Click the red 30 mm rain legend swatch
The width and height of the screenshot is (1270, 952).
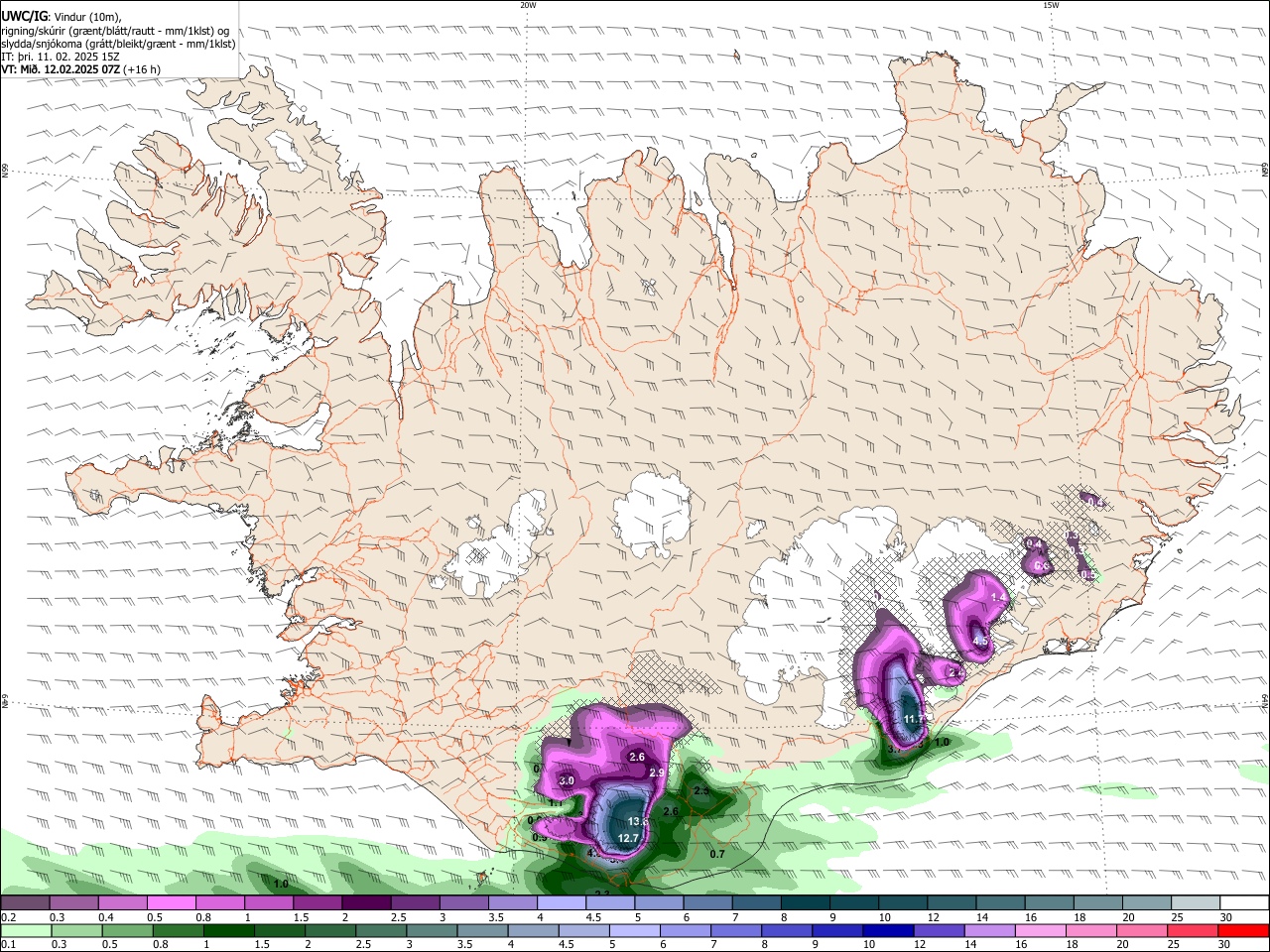click(x=1244, y=931)
